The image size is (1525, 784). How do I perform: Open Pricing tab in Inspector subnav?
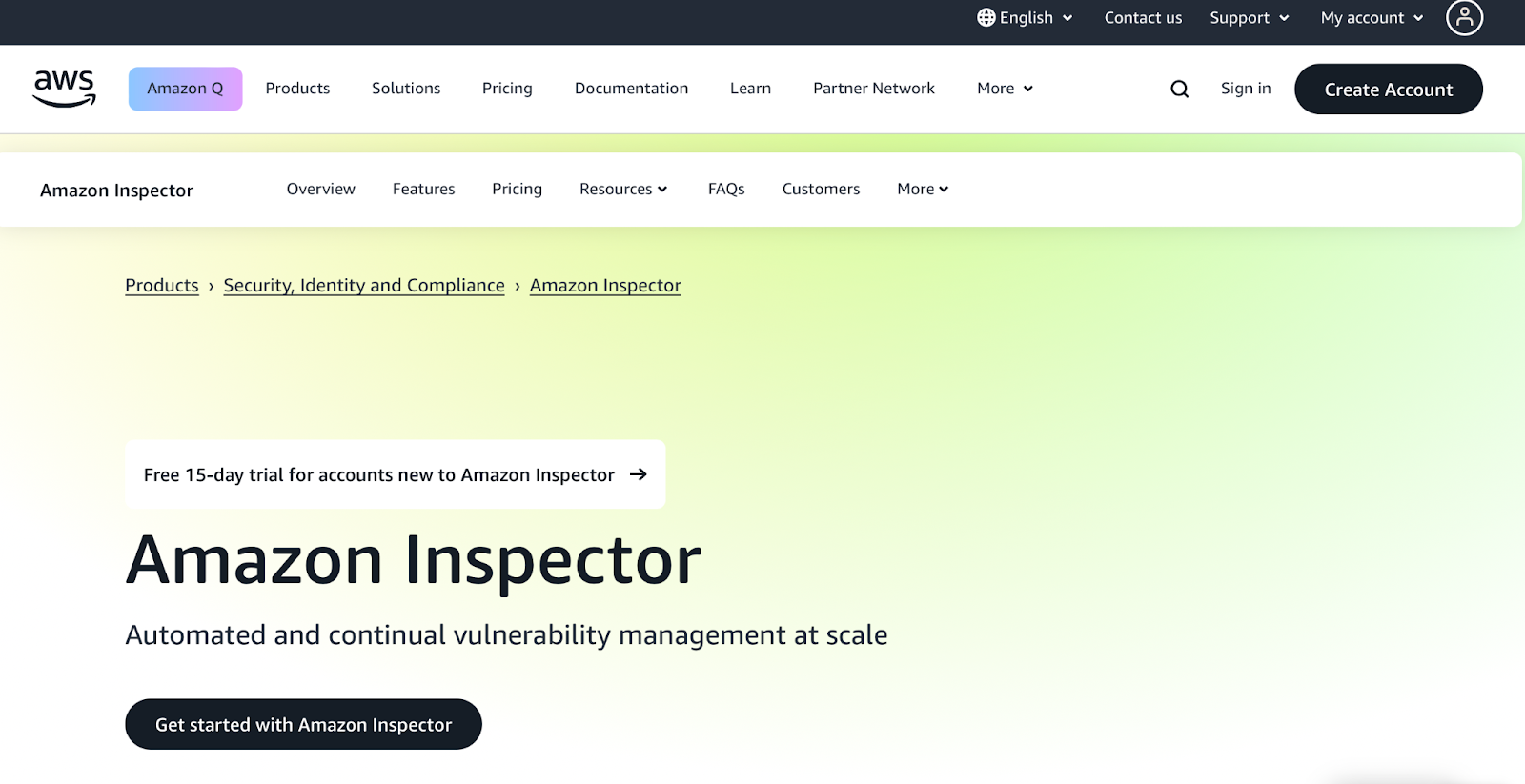[x=517, y=189]
